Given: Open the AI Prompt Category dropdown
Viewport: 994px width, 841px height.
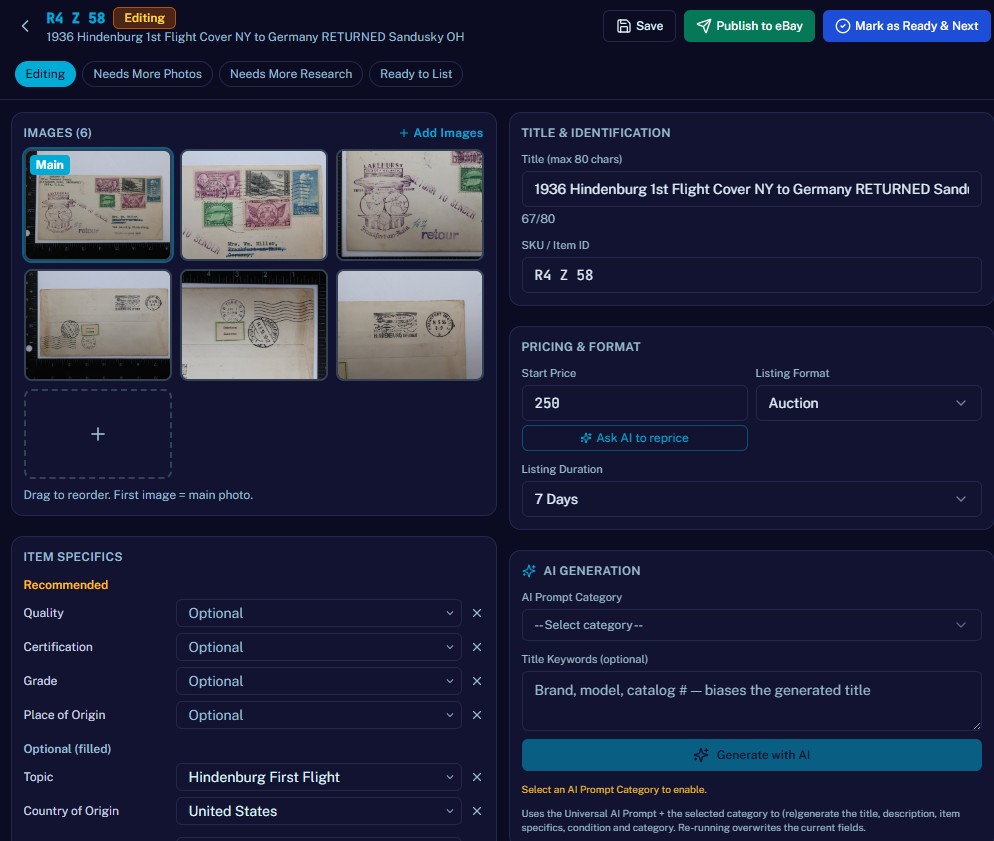Looking at the screenshot, I should pos(751,625).
